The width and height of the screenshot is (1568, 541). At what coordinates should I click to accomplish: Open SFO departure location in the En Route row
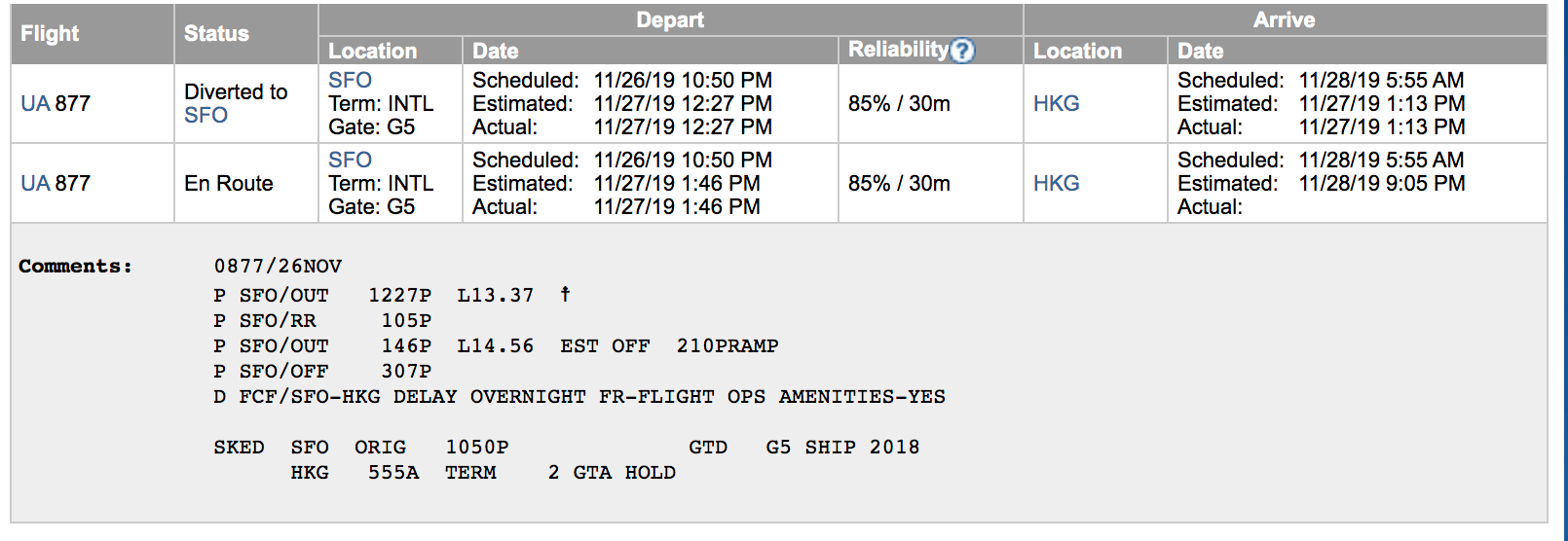(350, 160)
